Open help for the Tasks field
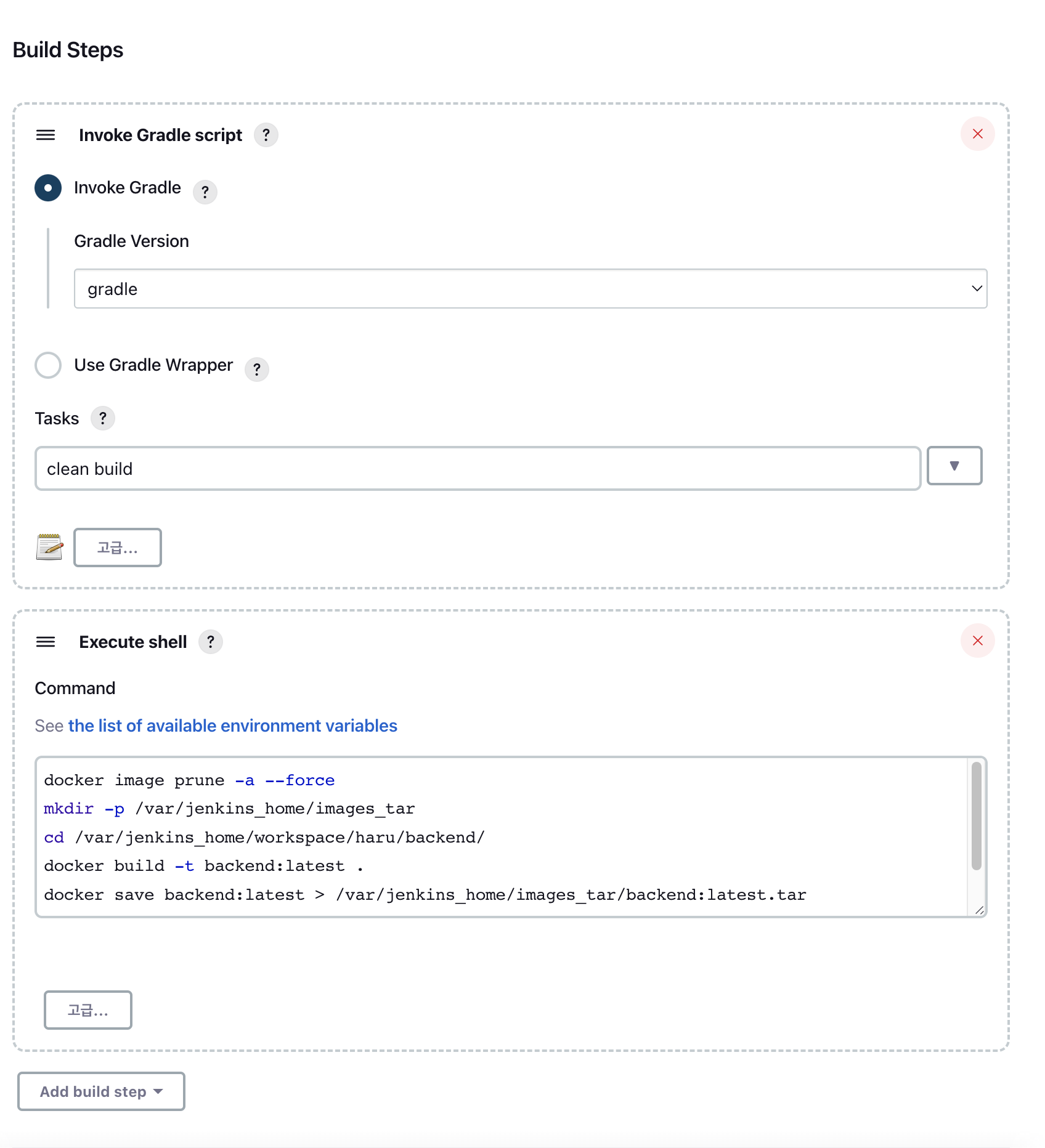This screenshot has height=1148, width=1045. 103,418
